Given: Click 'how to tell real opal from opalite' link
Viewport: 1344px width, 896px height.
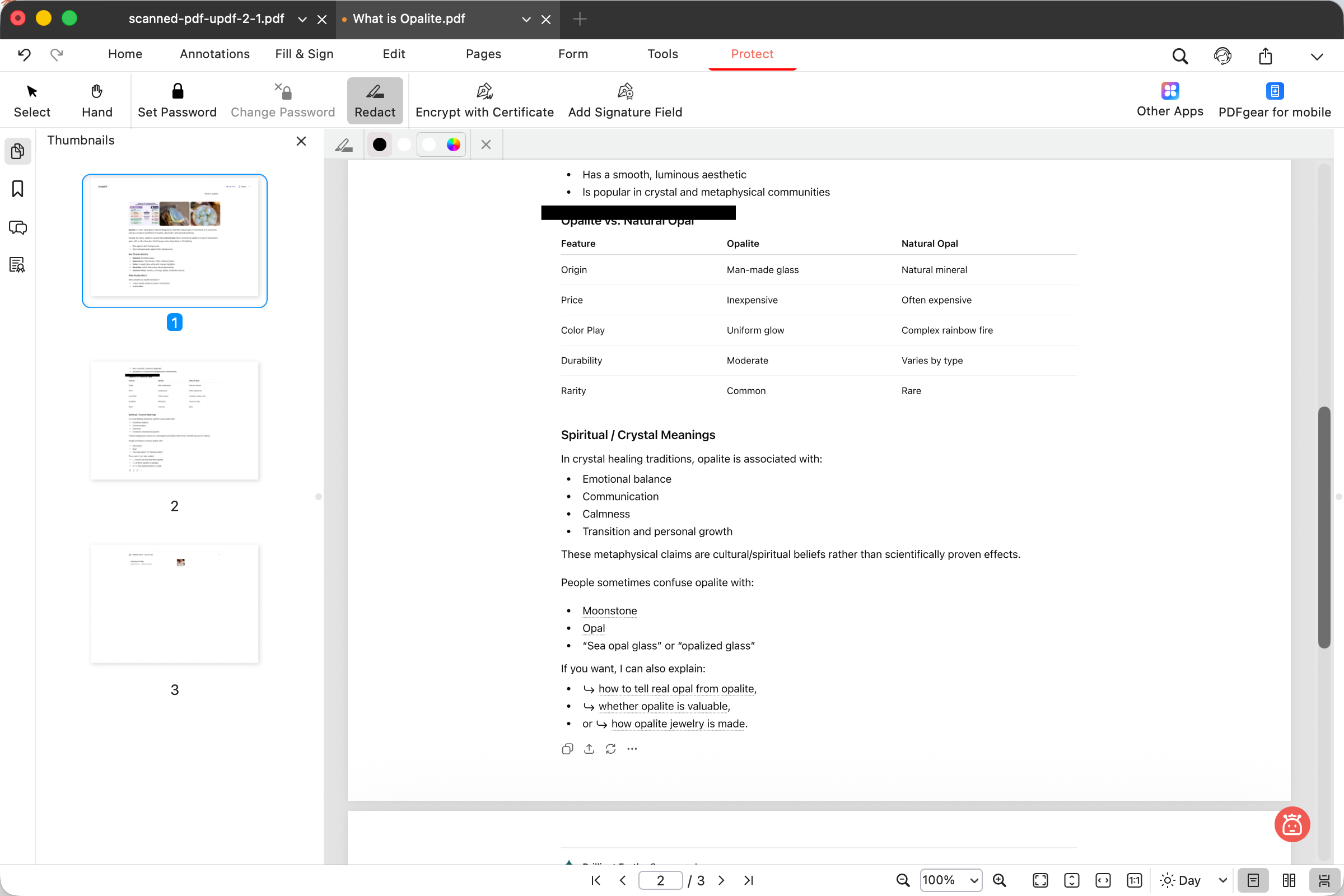Looking at the screenshot, I should [x=676, y=689].
